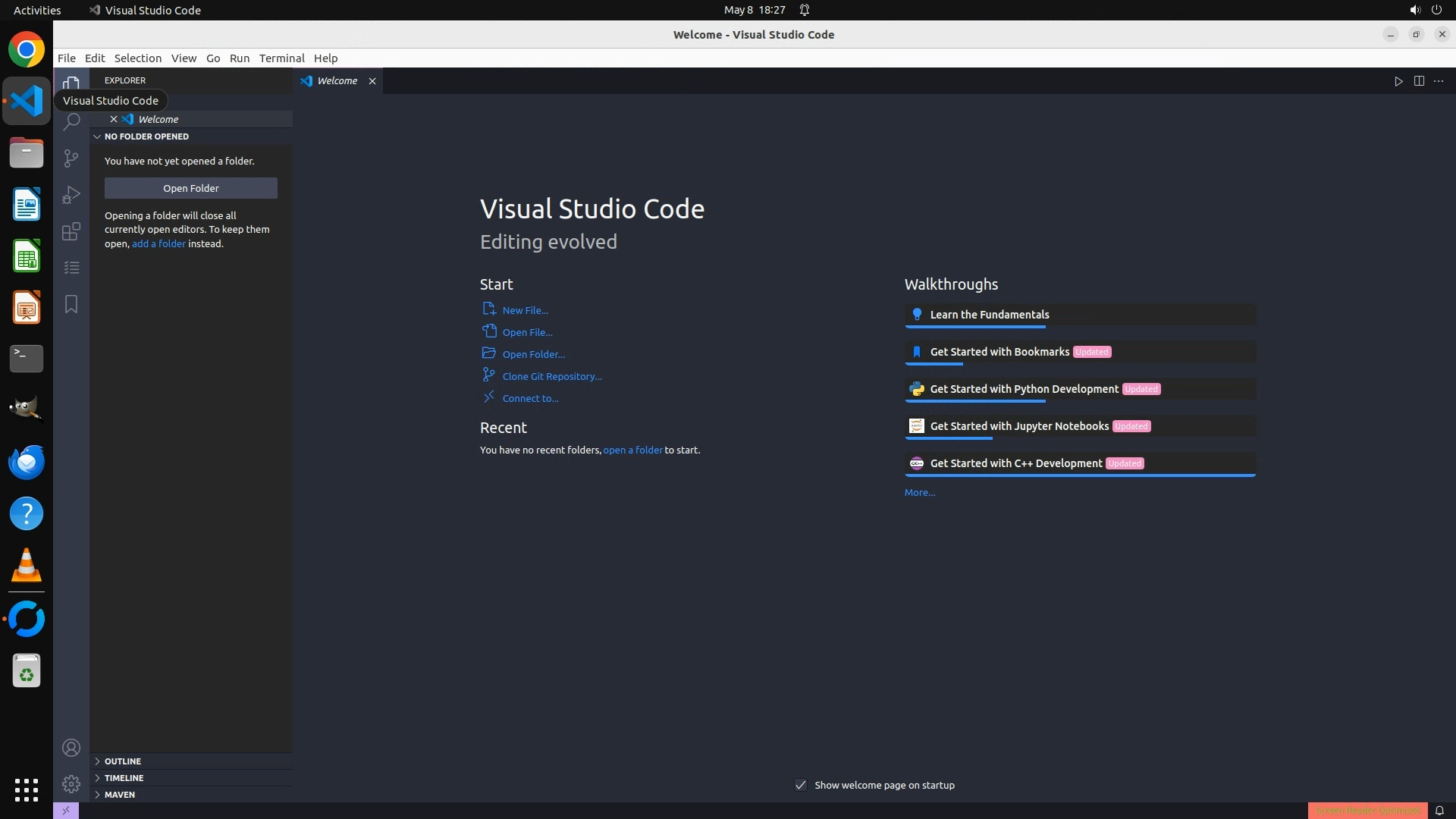Click the remote window indicator in status bar

(66, 811)
